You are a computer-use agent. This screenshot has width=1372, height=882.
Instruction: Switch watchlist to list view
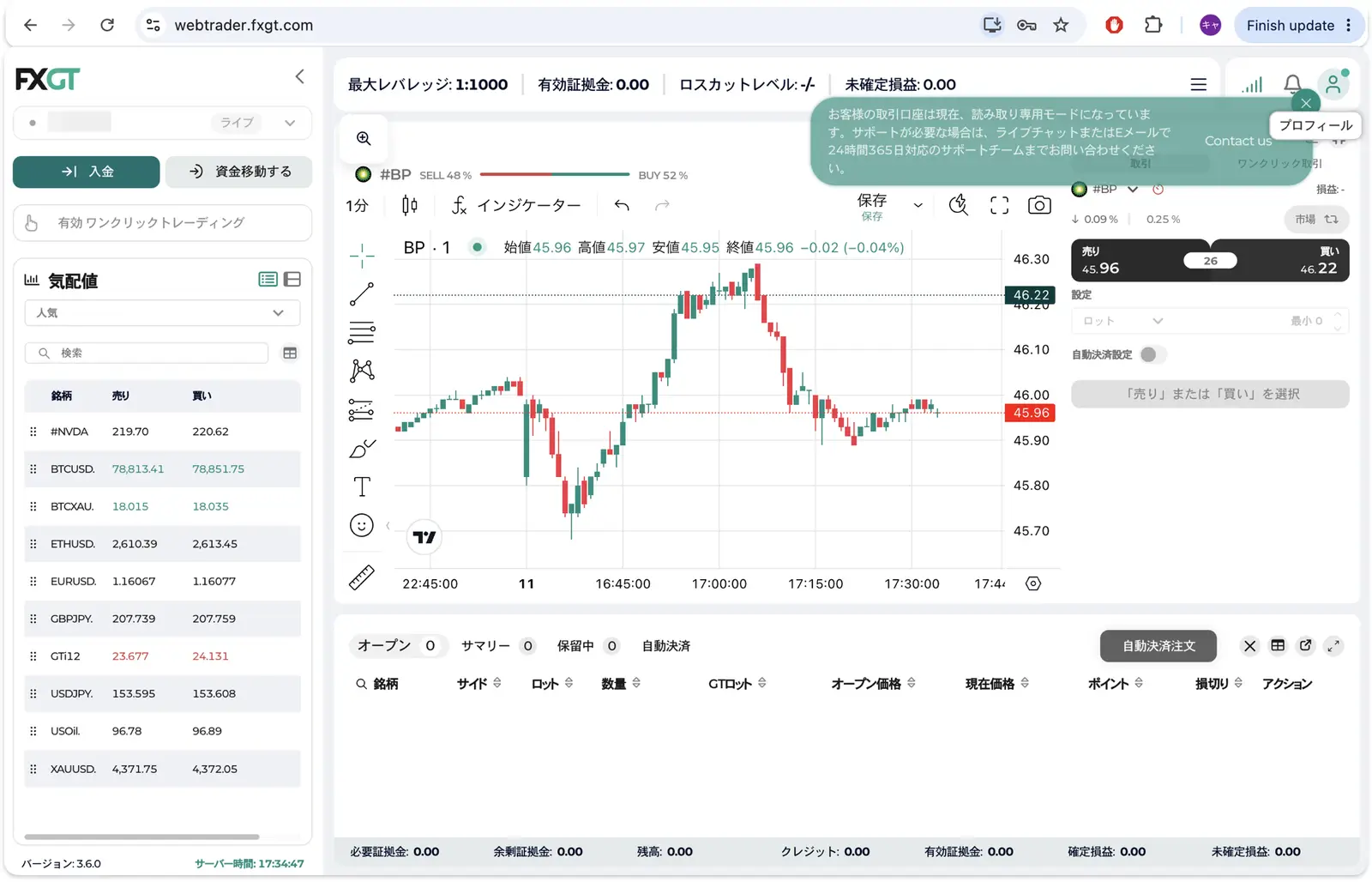[x=268, y=280]
